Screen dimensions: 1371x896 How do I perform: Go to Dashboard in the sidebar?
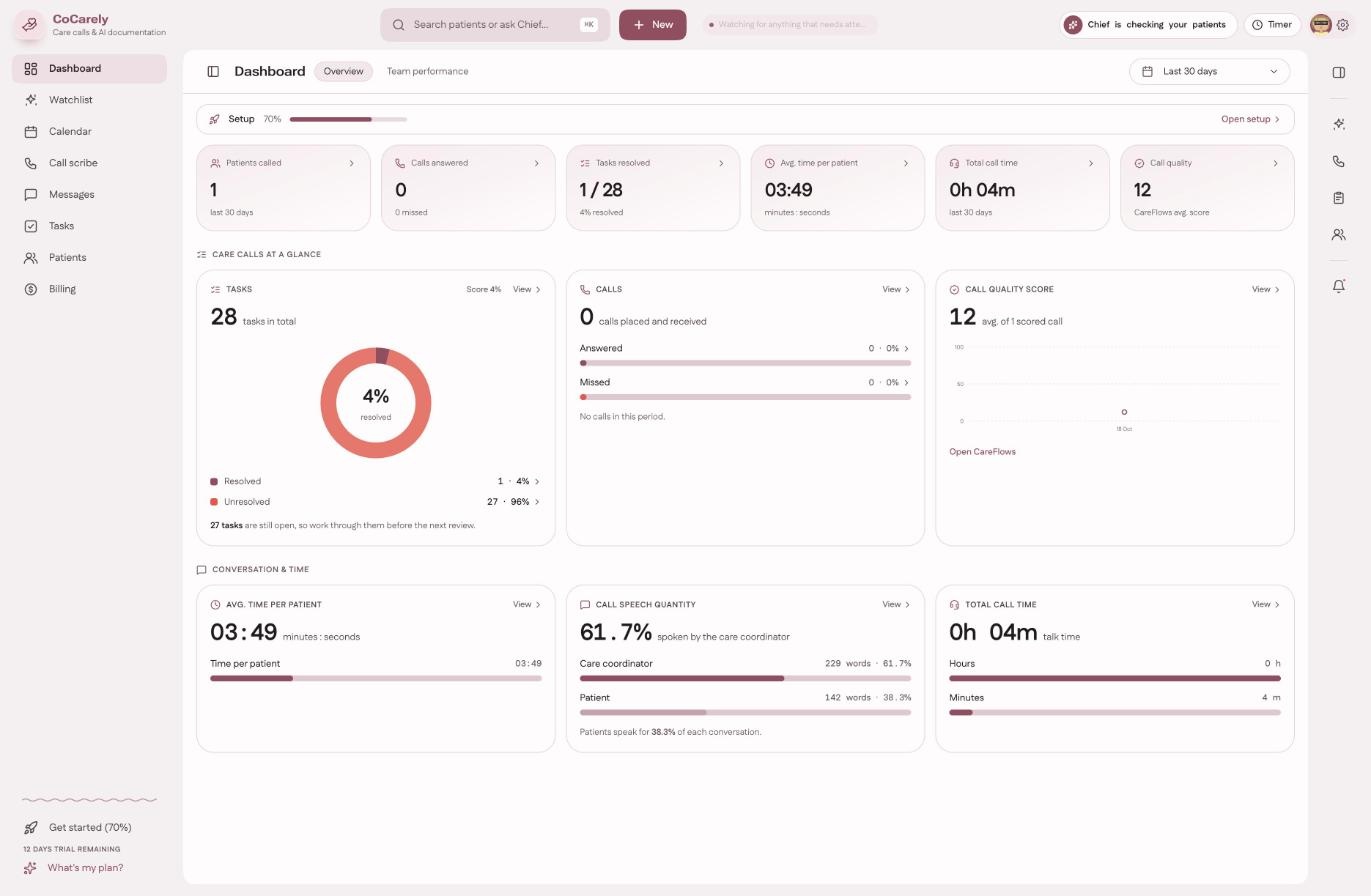89,69
